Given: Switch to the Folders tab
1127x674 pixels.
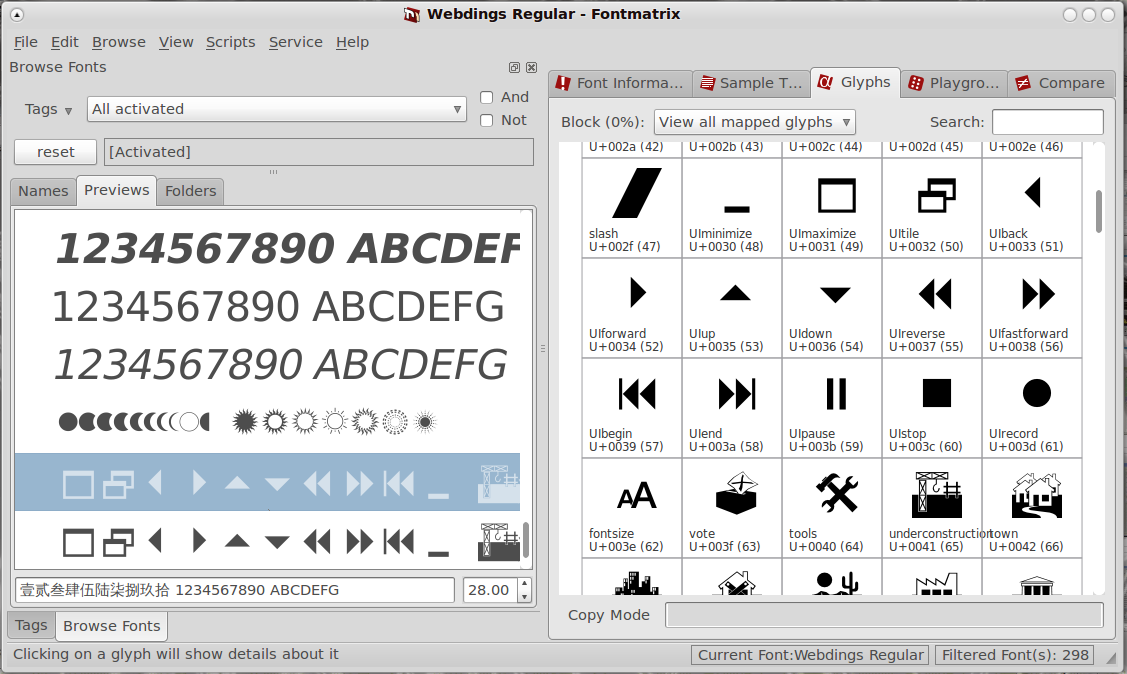Looking at the screenshot, I should click(x=190, y=191).
